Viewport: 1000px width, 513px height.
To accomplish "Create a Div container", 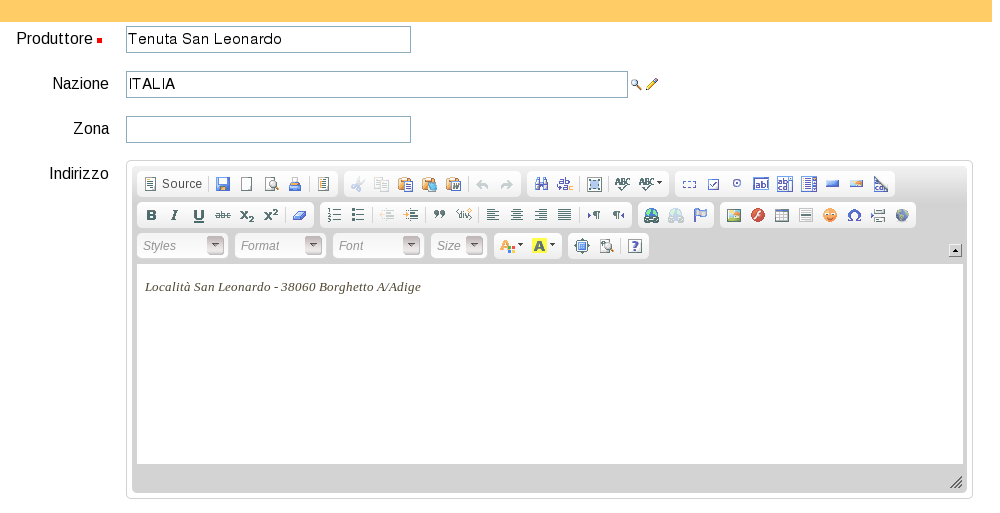I will [x=464, y=215].
